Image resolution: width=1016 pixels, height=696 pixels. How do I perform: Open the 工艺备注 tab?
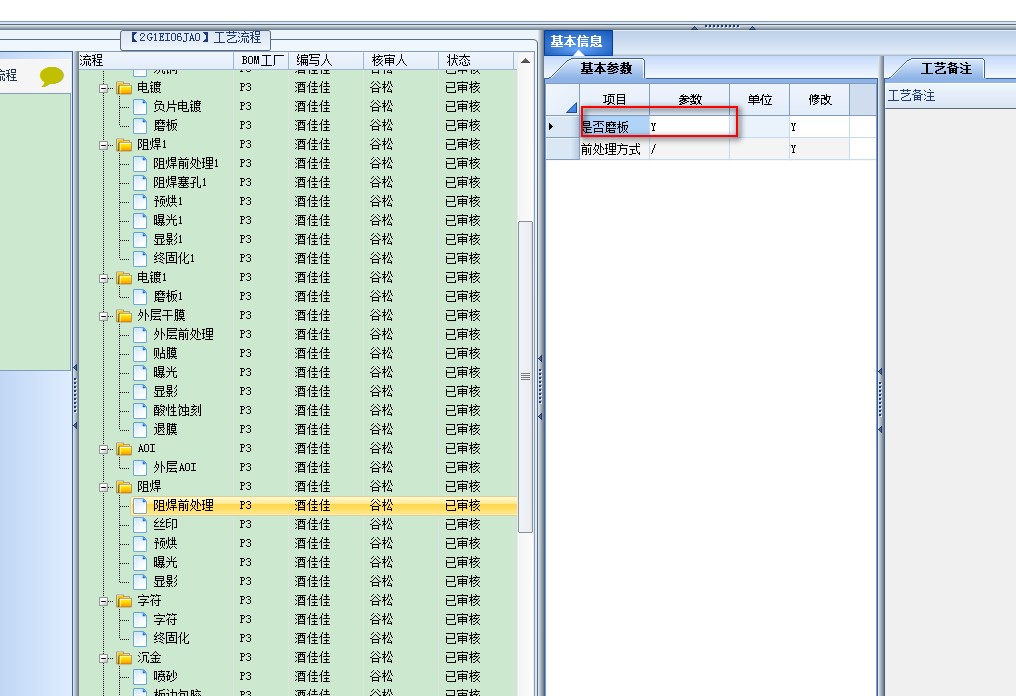[946, 69]
